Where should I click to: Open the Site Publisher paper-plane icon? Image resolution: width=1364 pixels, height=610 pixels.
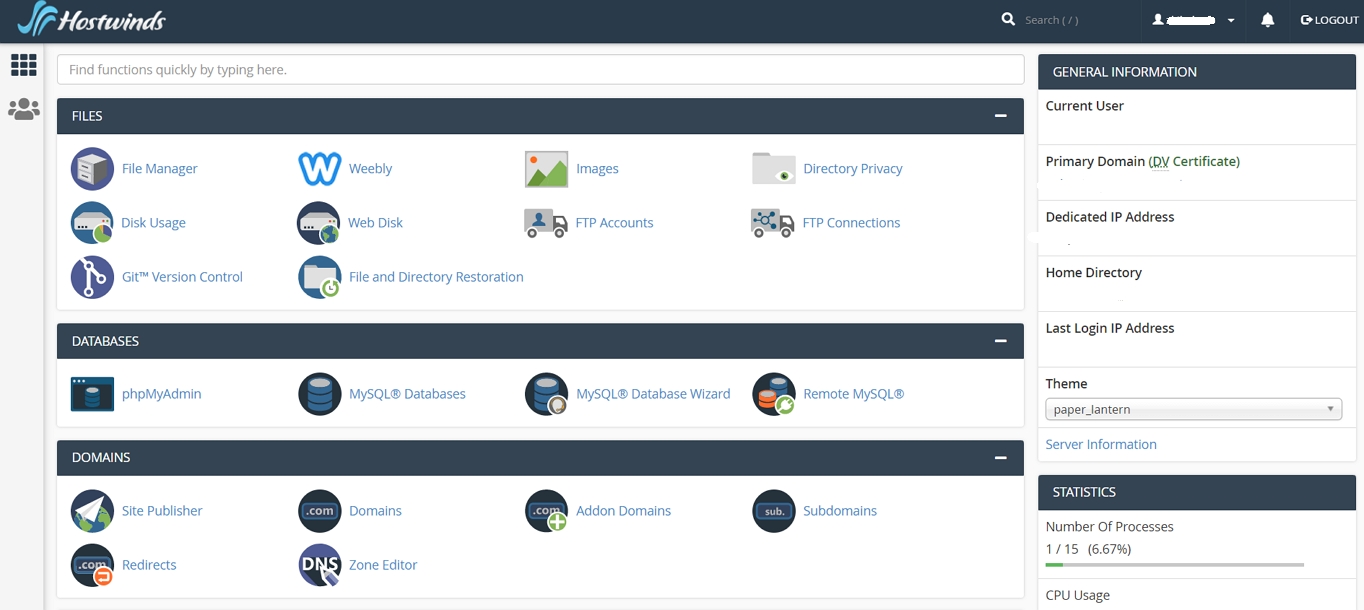pyautogui.click(x=92, y=511)
